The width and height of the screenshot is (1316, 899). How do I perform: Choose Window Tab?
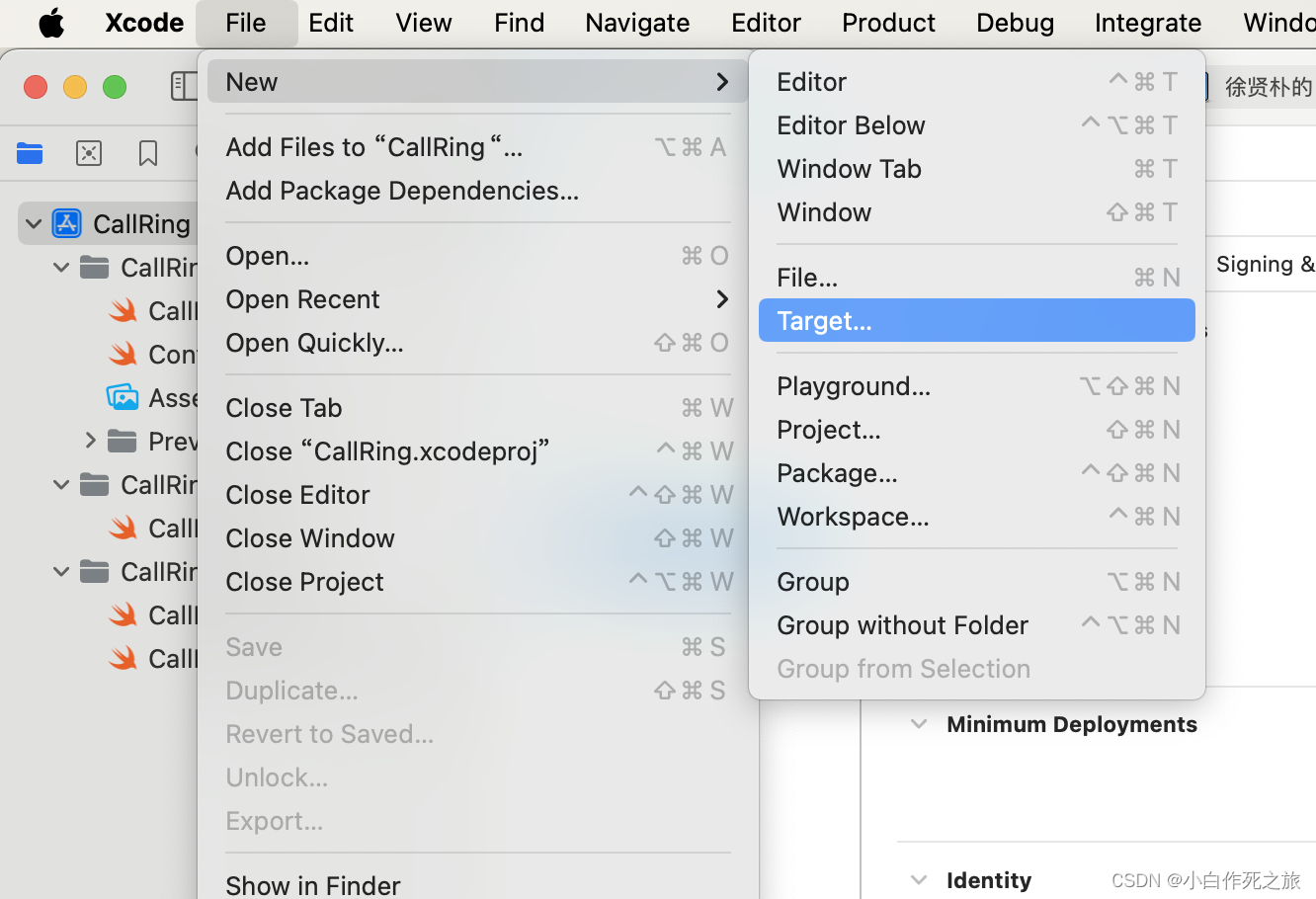(x=977, y=169)
